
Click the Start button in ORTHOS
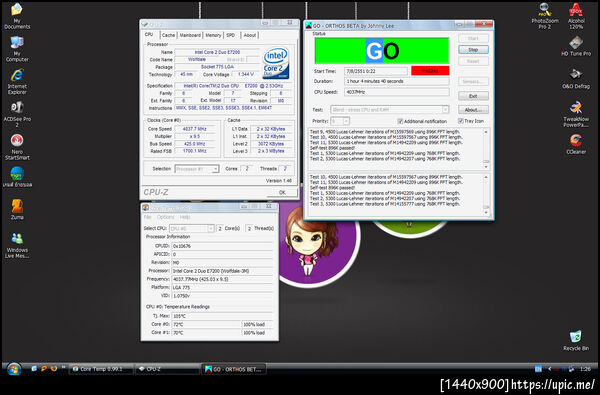(x=473, y=38)
